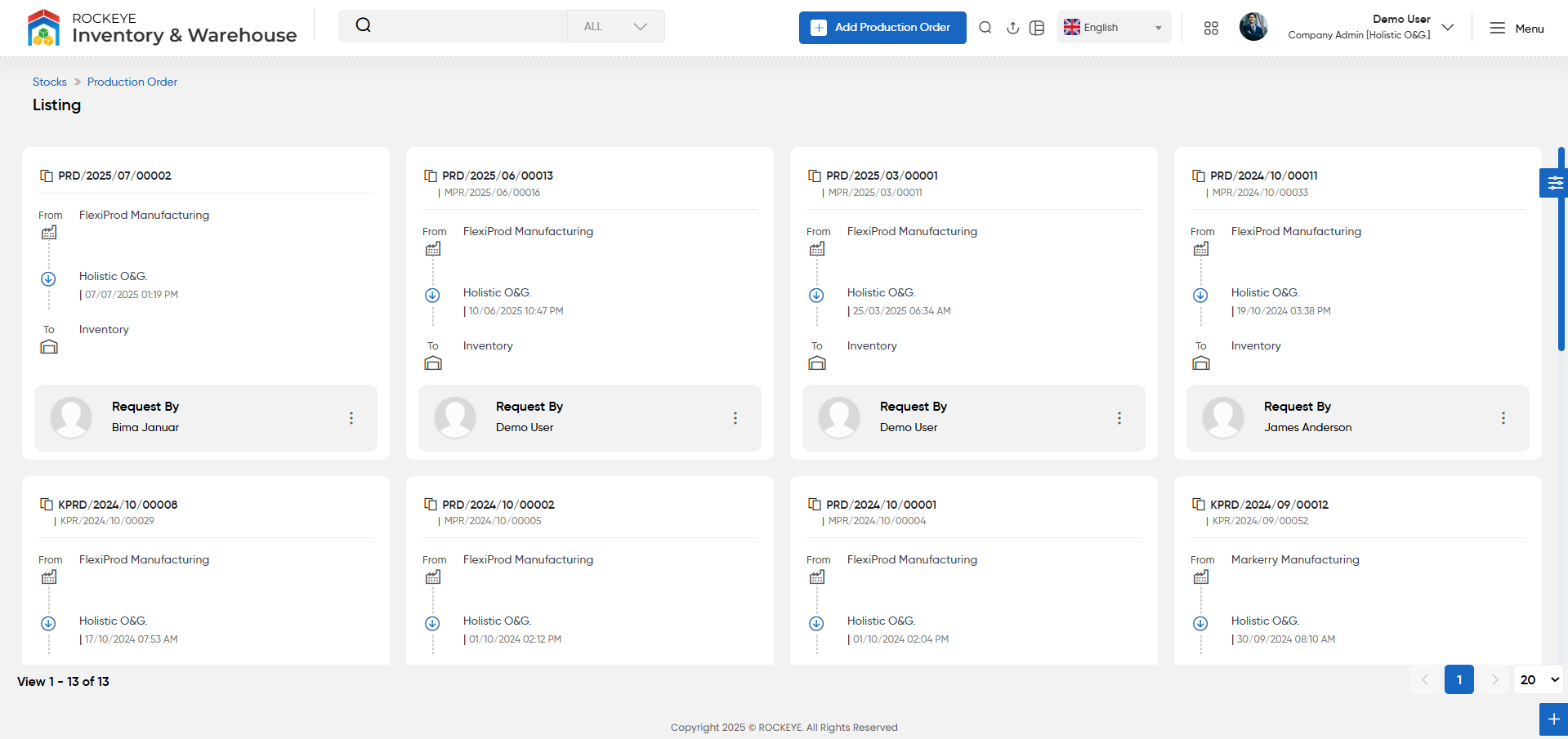Click reference KPR/2024/10/00029
The width and height of the screenshot is (1568, 739).
coord(107,521)
